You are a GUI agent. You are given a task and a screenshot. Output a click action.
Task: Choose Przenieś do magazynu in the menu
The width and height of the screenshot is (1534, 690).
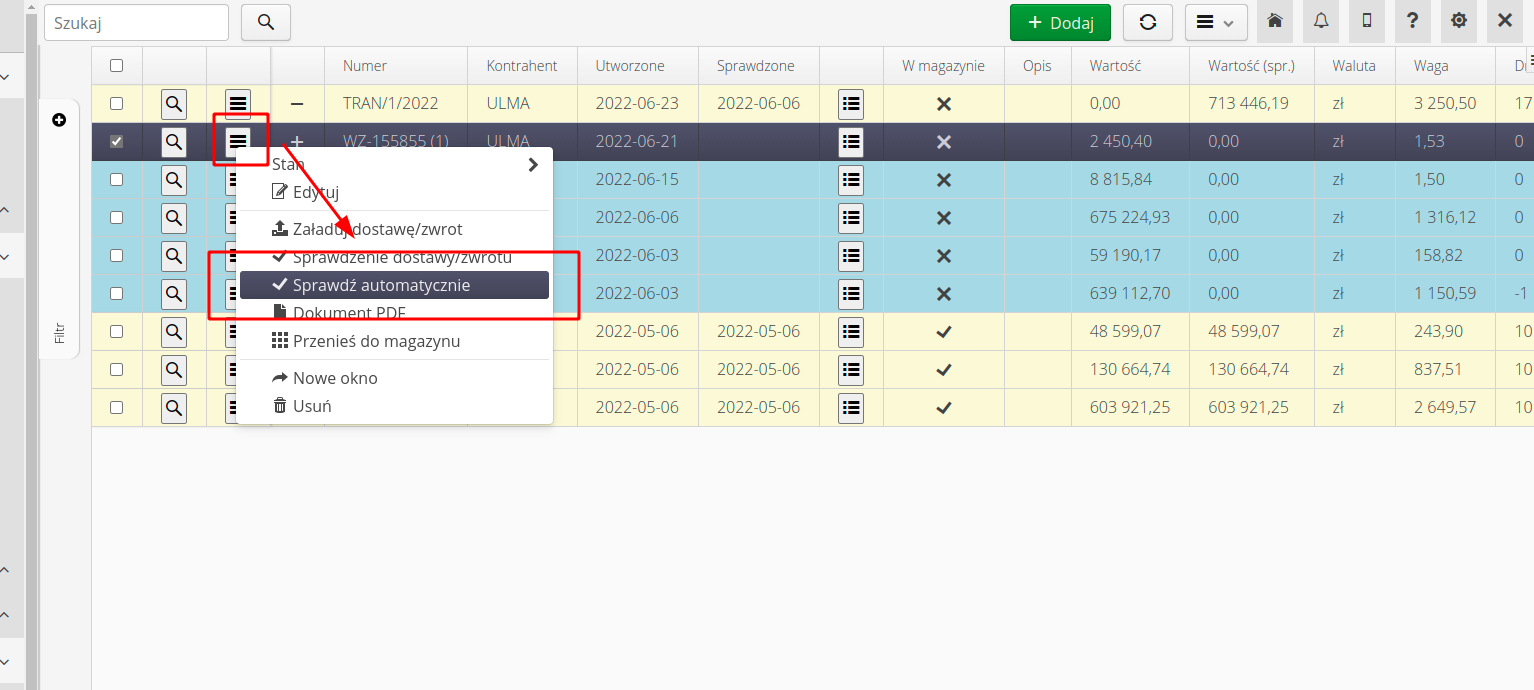coord(376,341)
